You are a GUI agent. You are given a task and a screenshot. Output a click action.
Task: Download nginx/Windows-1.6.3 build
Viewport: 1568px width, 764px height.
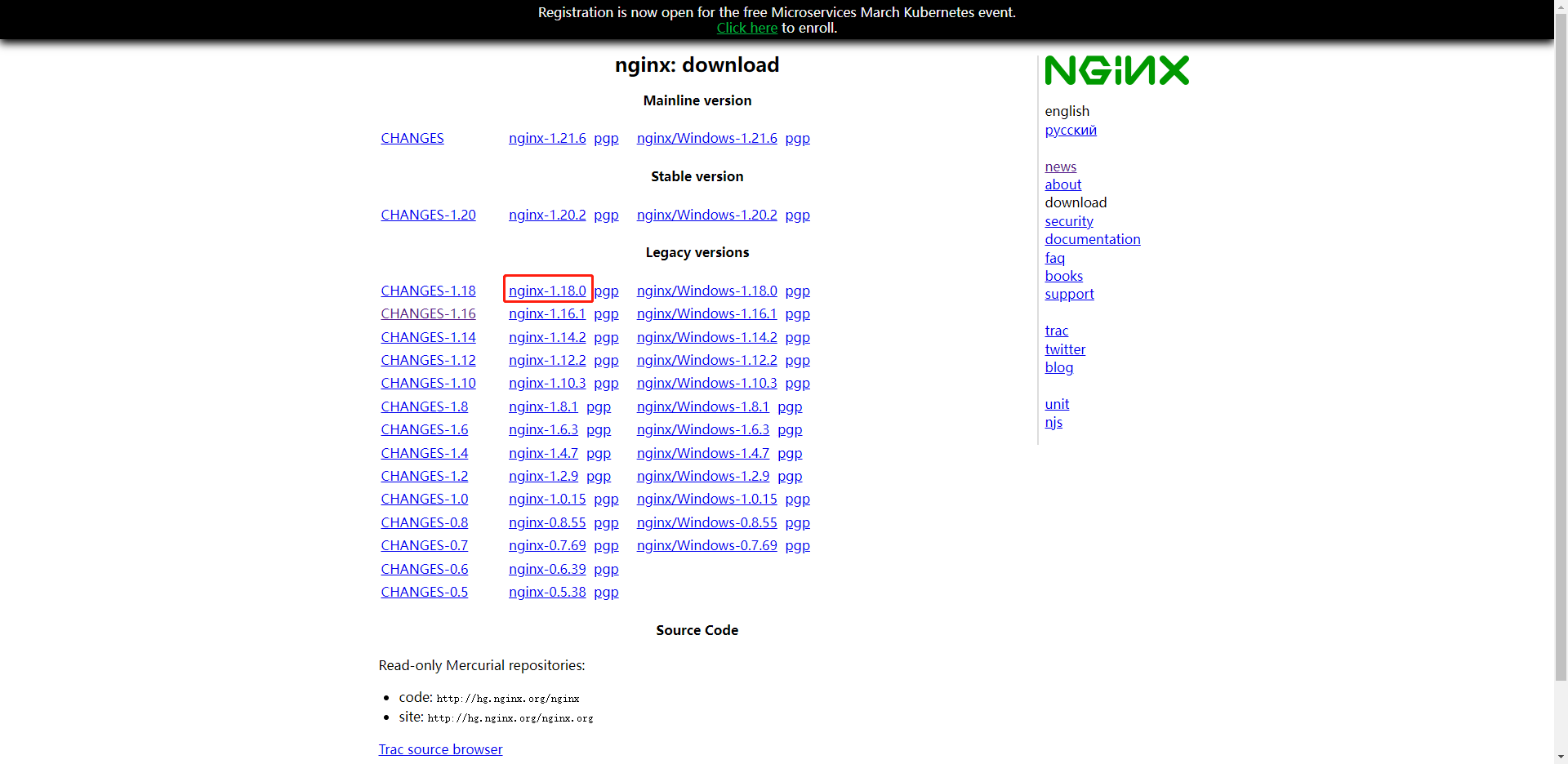[x=703, y=429]
